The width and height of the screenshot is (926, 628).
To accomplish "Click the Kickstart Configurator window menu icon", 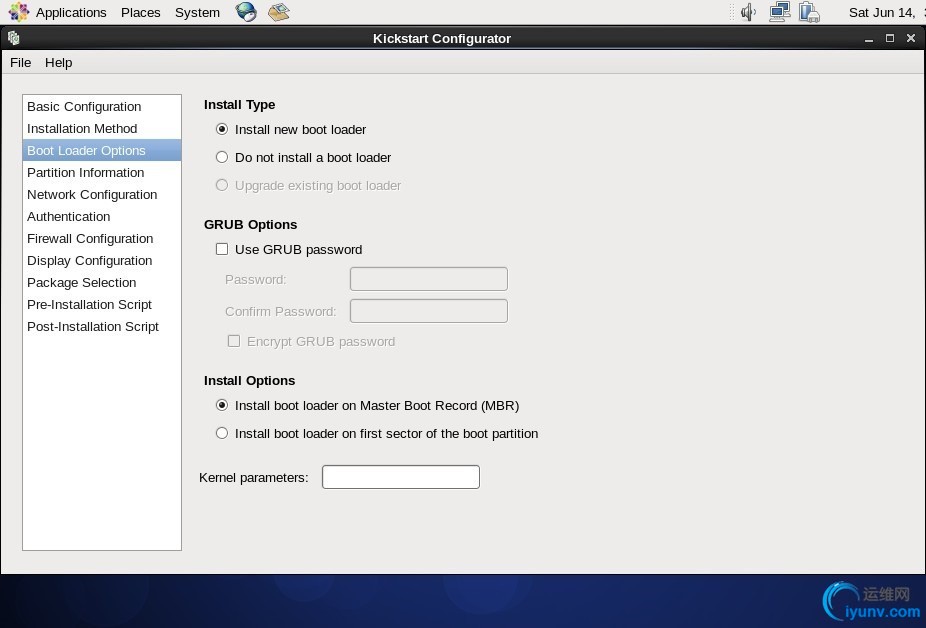I will coord(13,38).
